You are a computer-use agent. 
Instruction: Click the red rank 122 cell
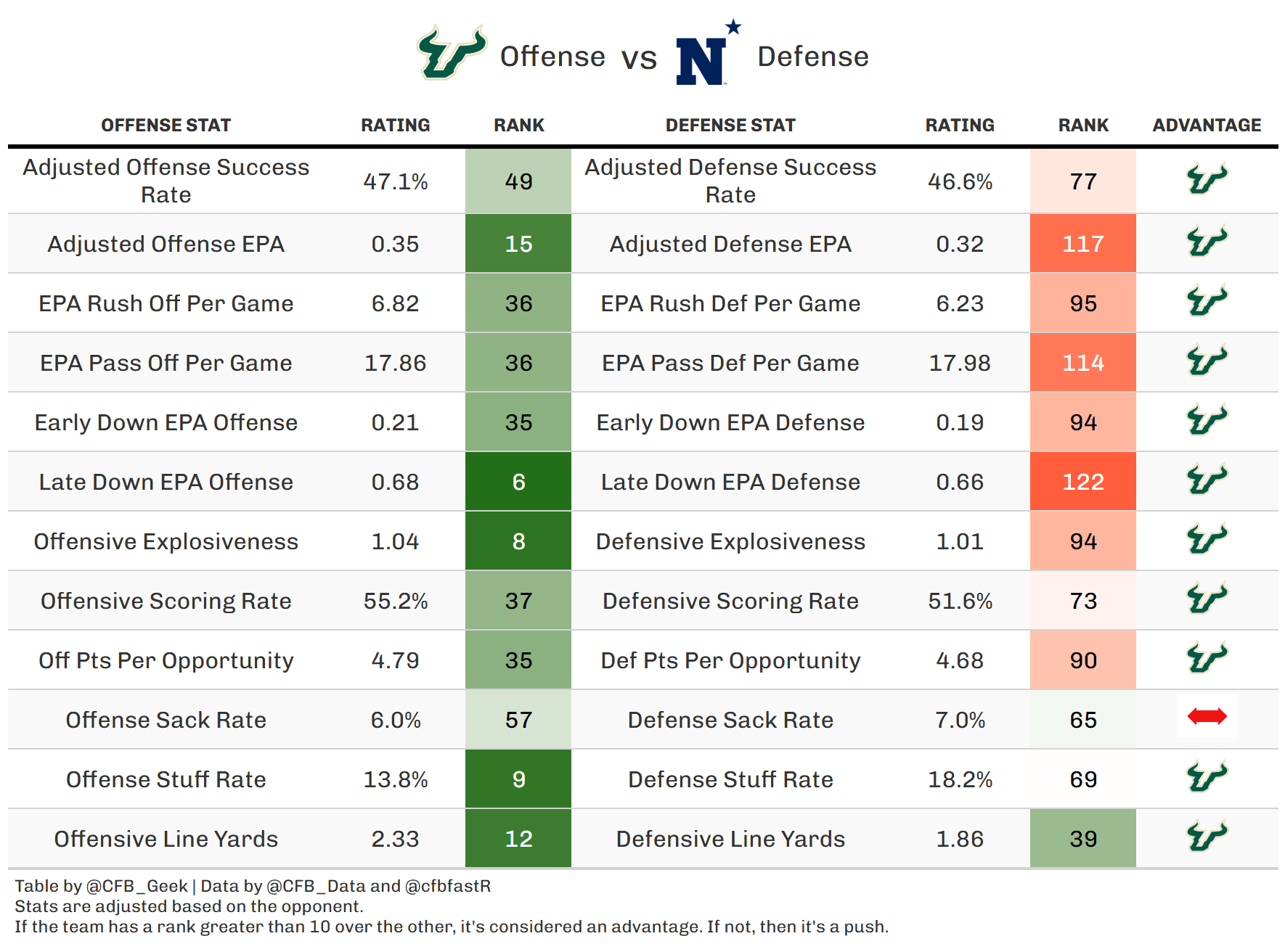coord(1083,482)
